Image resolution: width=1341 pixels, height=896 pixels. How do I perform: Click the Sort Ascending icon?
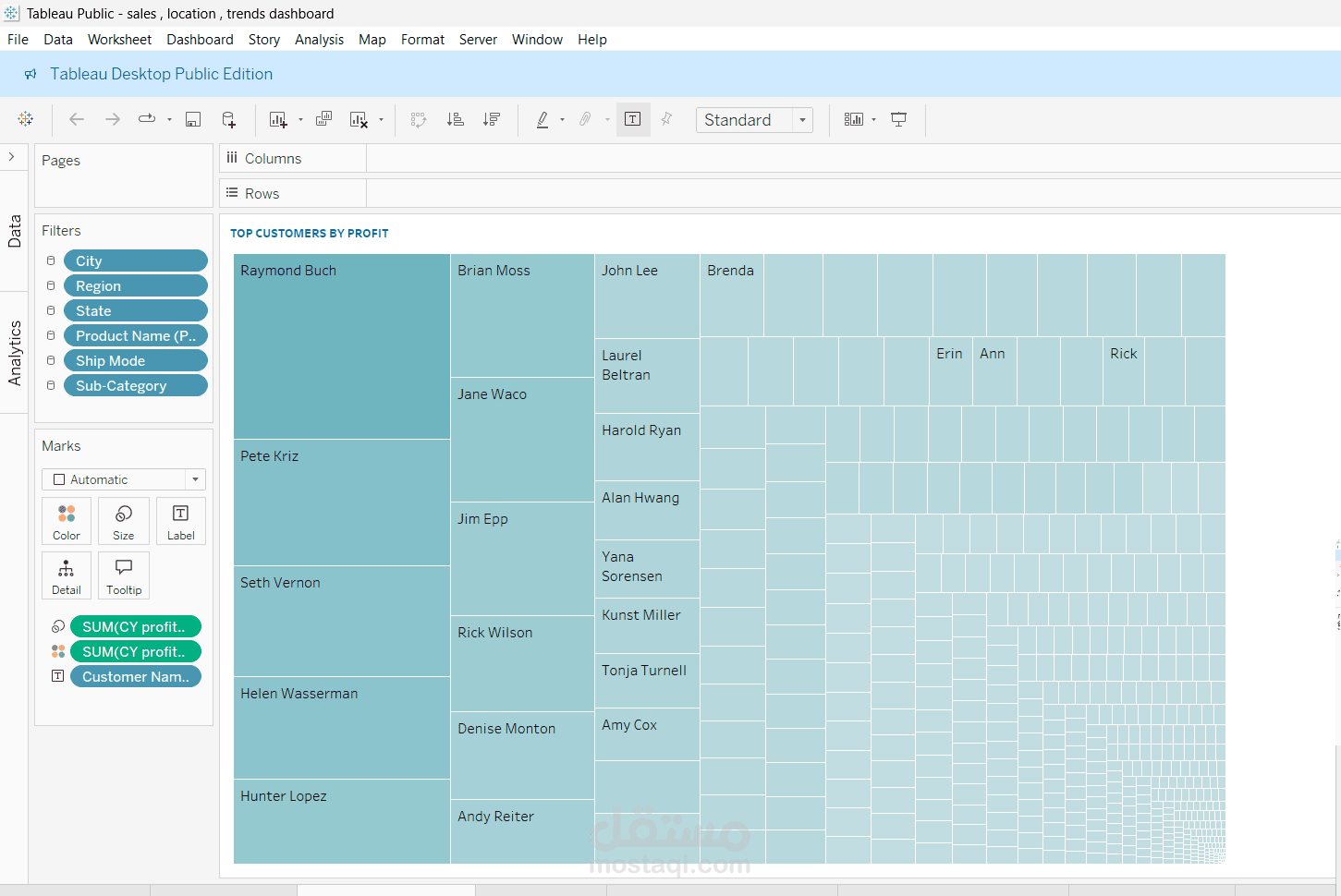[x=455, y=119]
